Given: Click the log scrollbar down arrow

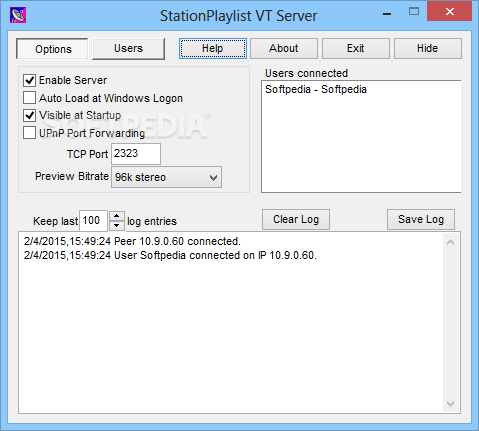Looking at the screenshot, I should pyautogui.click(x=450, y=404).
